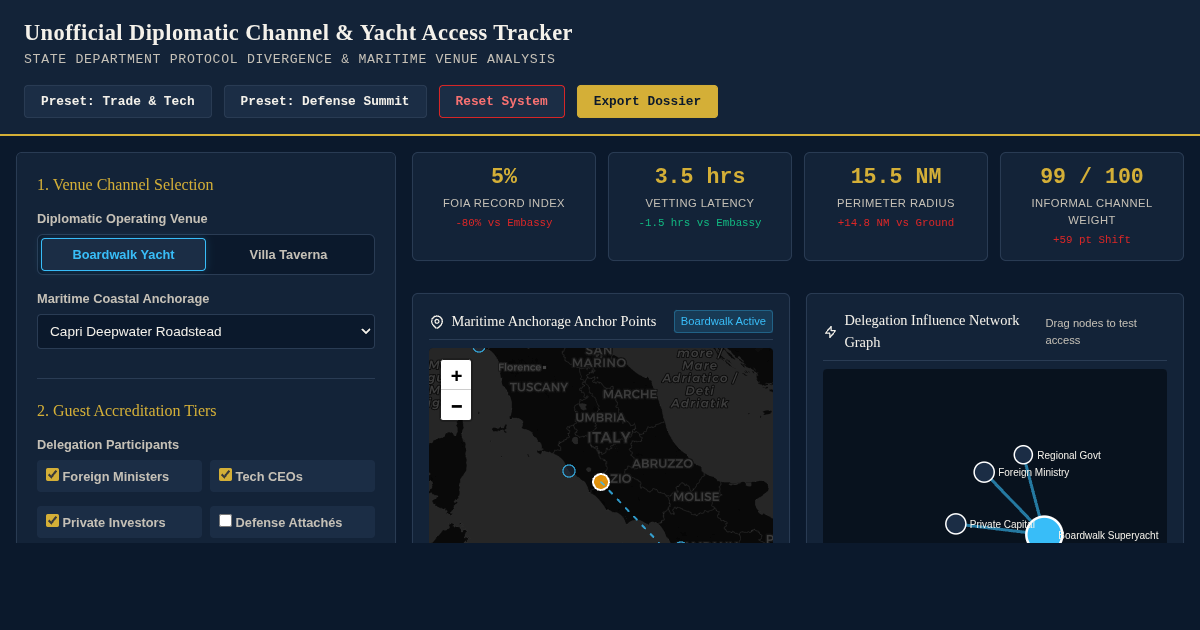
Task: Click the '-80% vs Embassy' text
Action: pos(504,223)
